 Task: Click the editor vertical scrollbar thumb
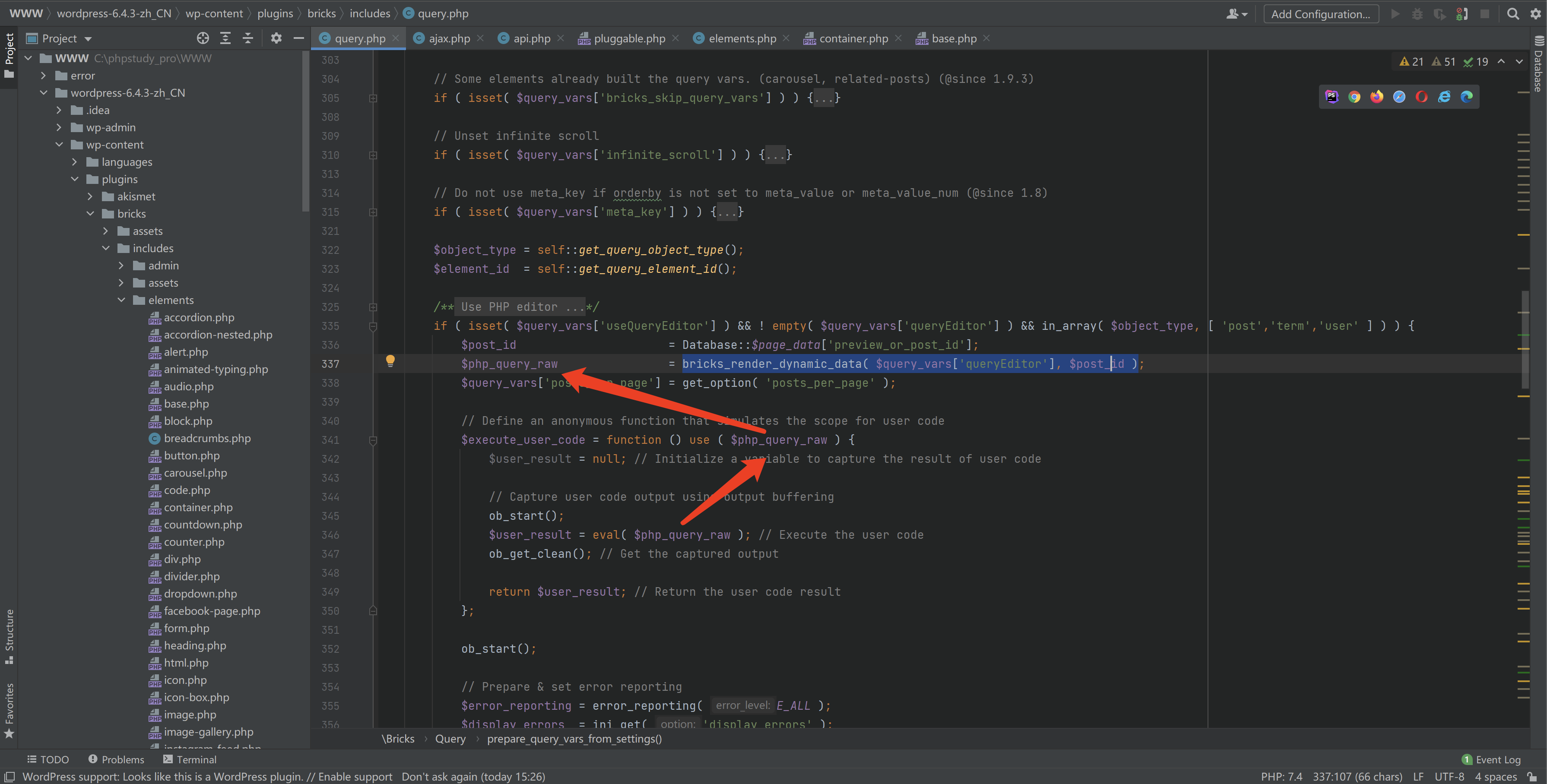1525,339
